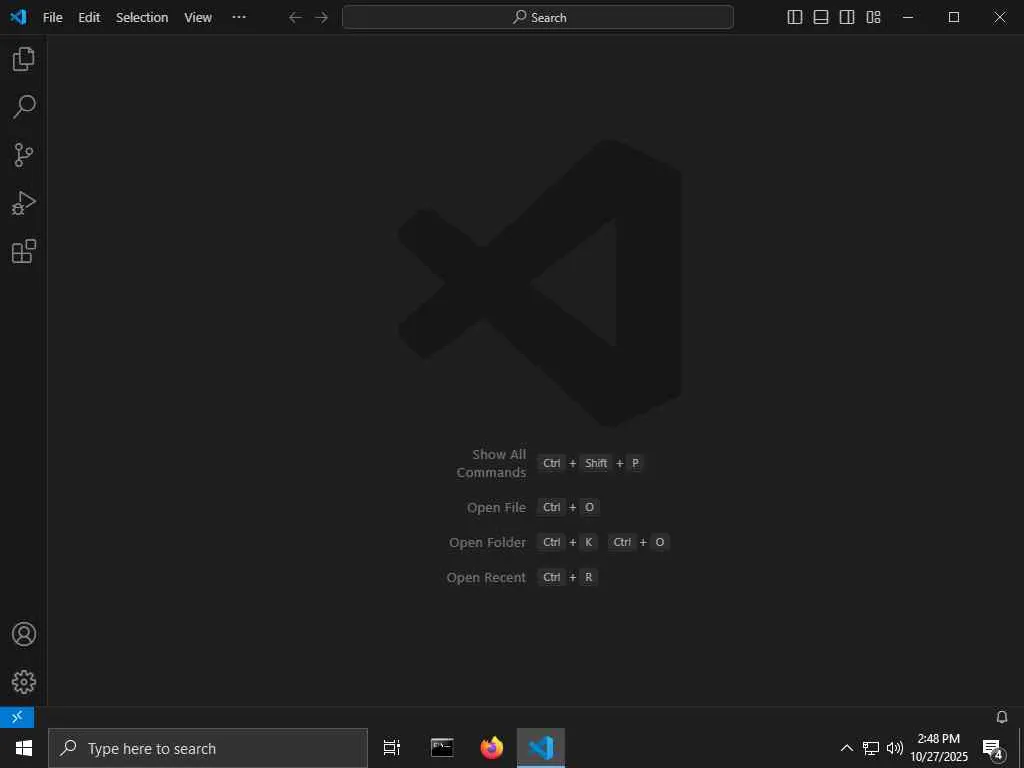Open the View menu
This screenshot has height=768, width=1024.
coord(198,18)
